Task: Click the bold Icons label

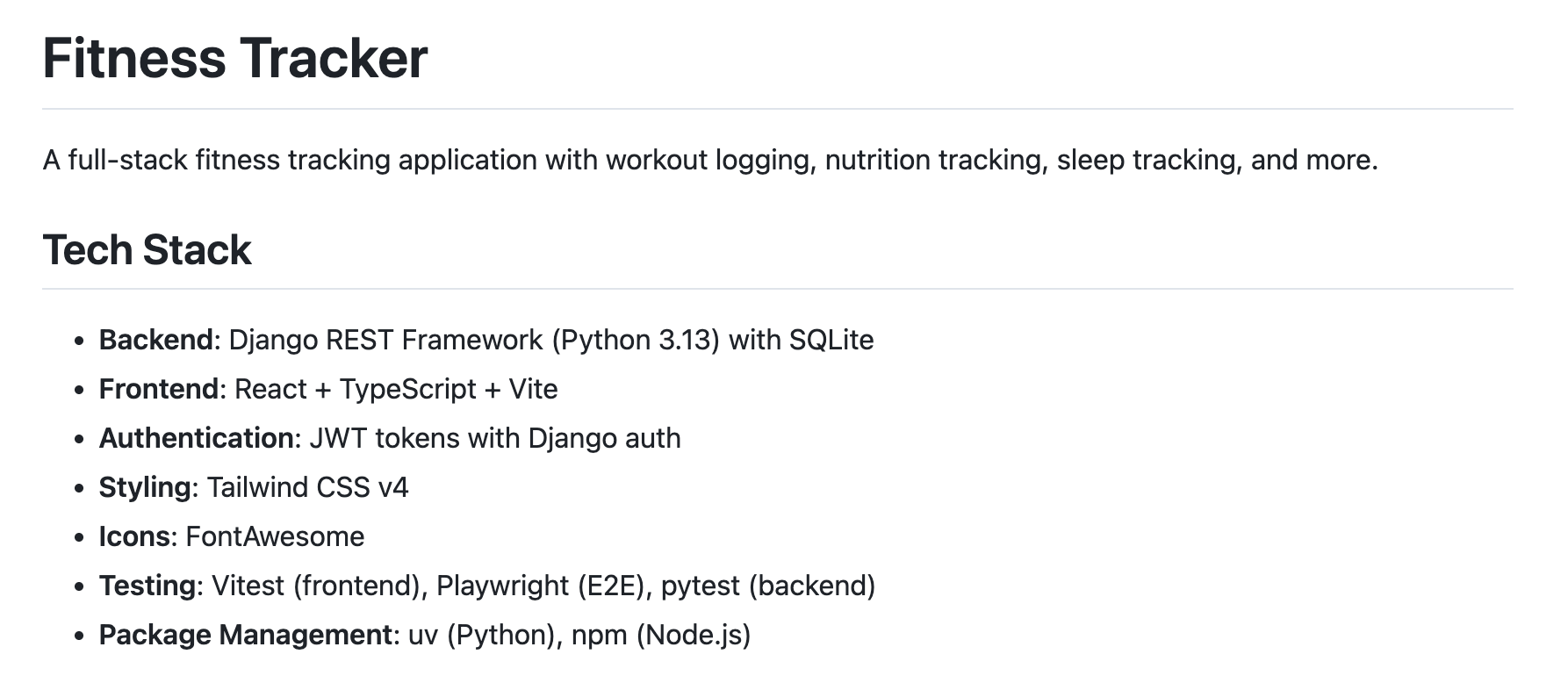Action: click(x=134, y=536)
